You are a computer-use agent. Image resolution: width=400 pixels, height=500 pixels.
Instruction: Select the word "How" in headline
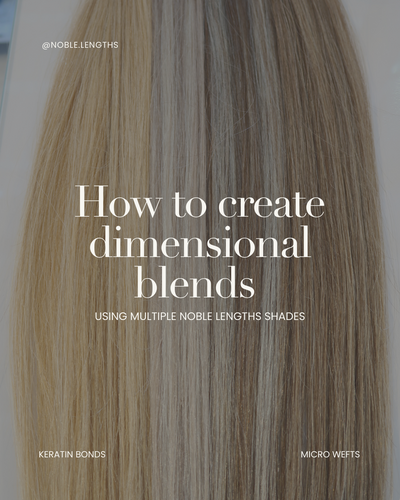coord(119,202)
